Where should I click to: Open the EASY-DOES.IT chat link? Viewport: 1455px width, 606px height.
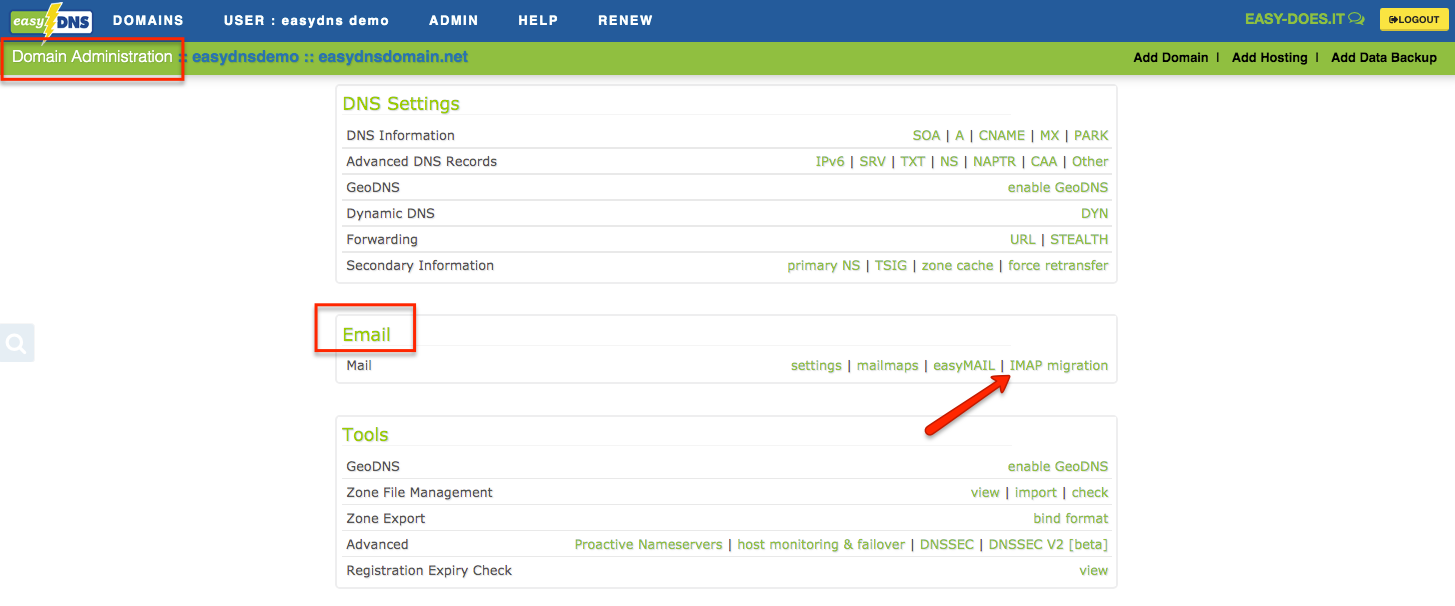(x=1304, y=19)
